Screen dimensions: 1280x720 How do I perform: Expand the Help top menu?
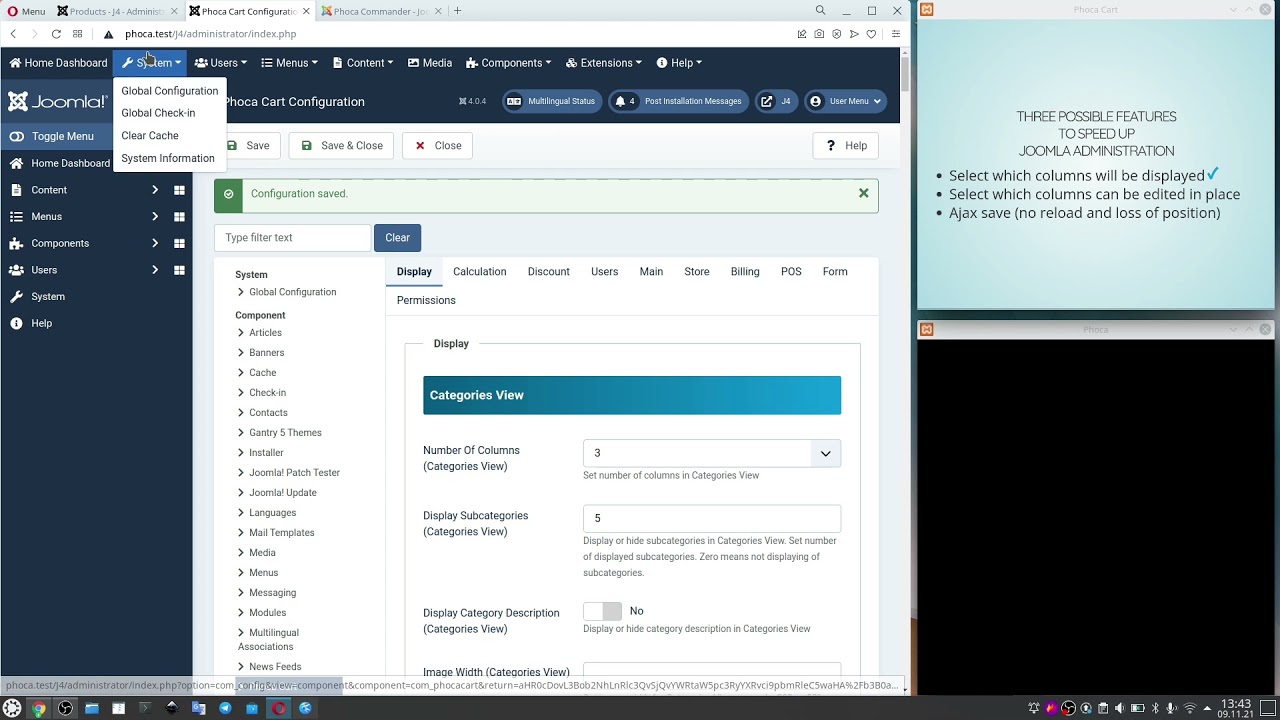tap(679, 63)
